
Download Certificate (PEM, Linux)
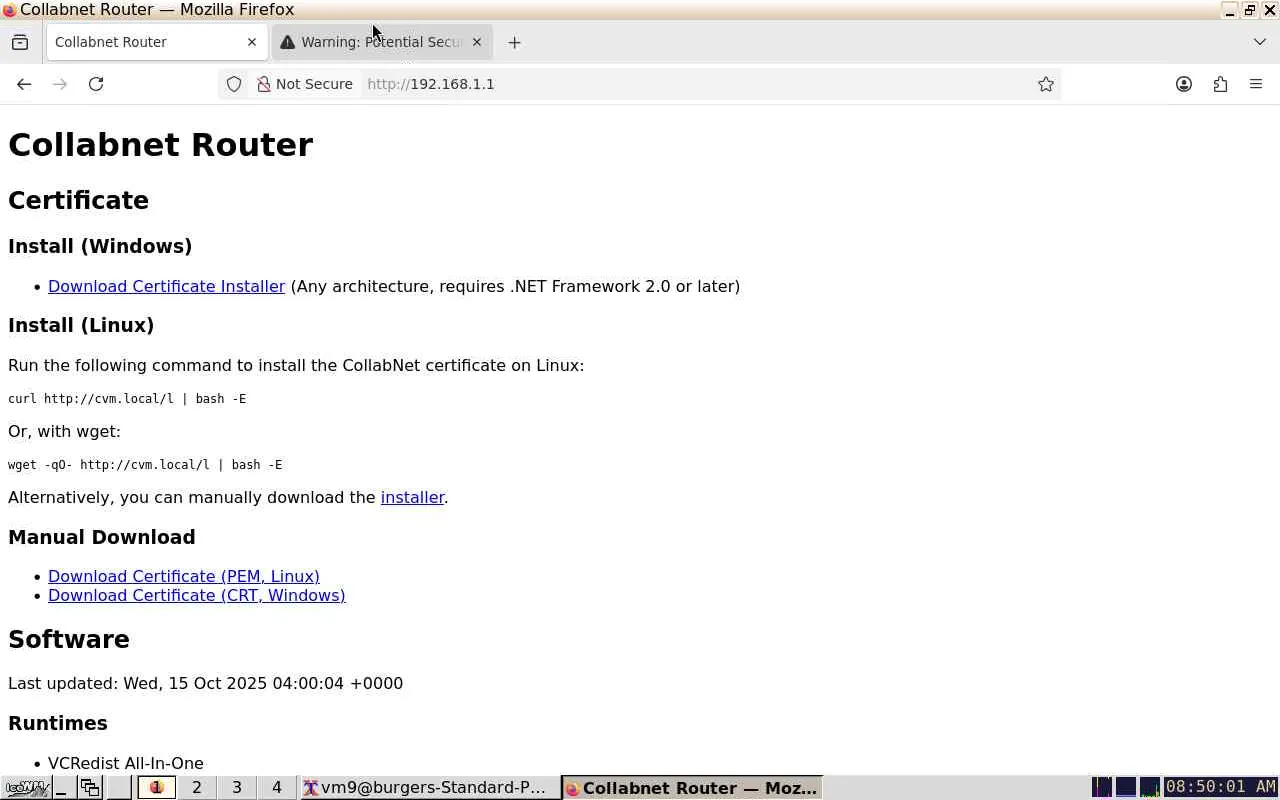click(x=184, y=576)
